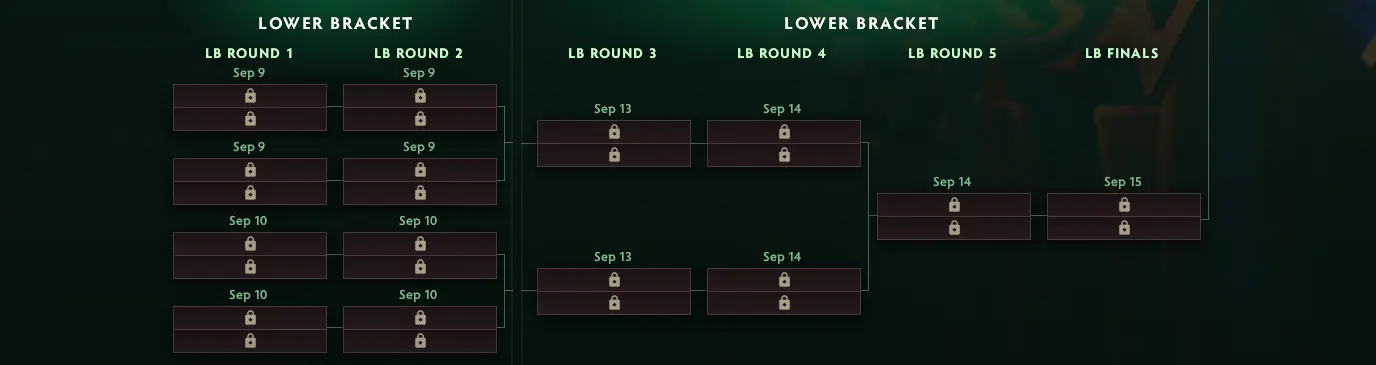Select the LB FINALS column heading
Viewport: 1376px width, 365px height.
[x=1122, y=53]
